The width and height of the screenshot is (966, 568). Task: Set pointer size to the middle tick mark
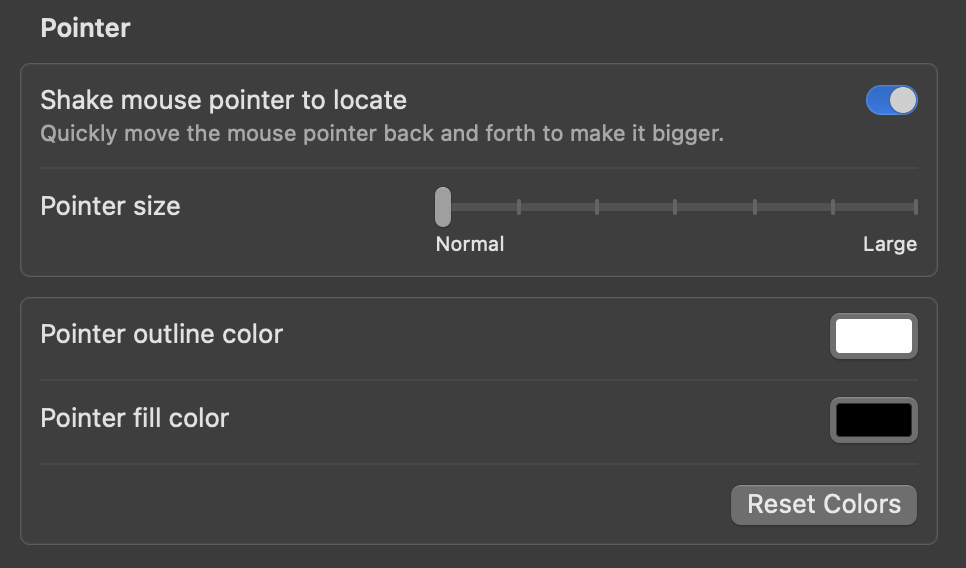(x=675, y=207)
